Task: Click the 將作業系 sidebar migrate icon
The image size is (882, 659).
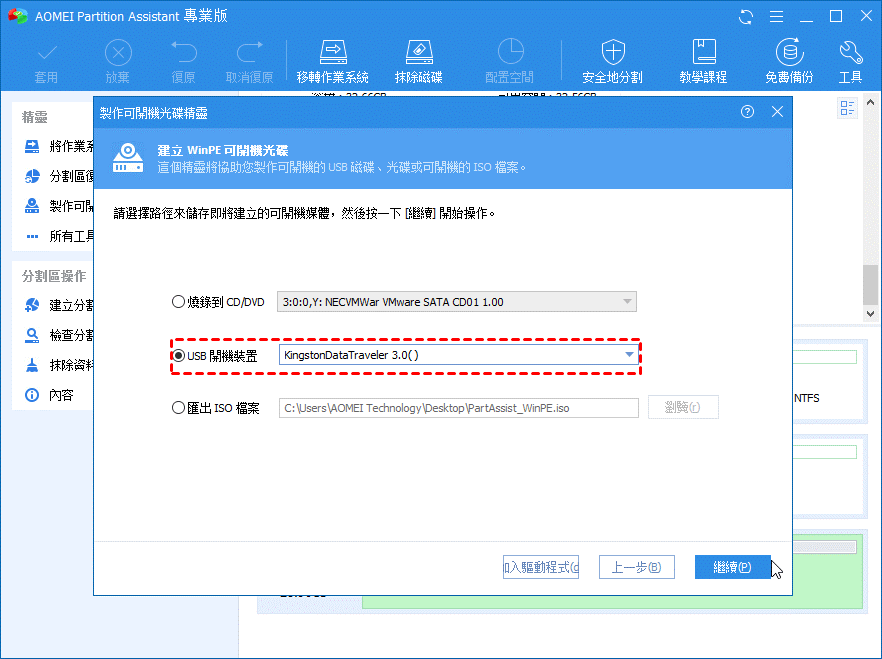Action: click(x=32, y=147)
